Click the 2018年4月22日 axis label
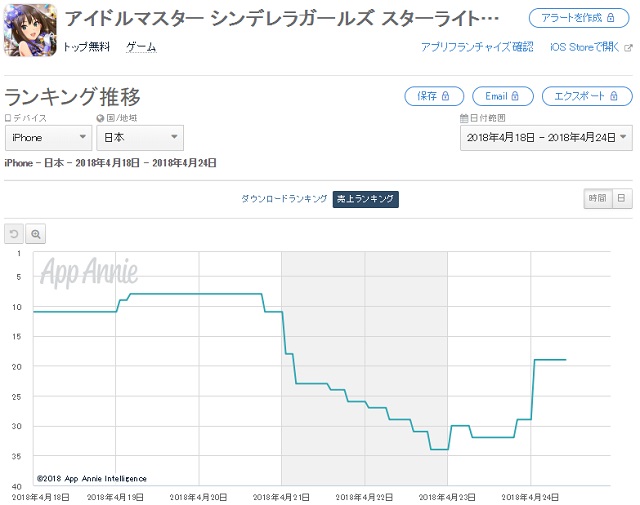Screen dimensions: 640x505 tap(364, 497)
